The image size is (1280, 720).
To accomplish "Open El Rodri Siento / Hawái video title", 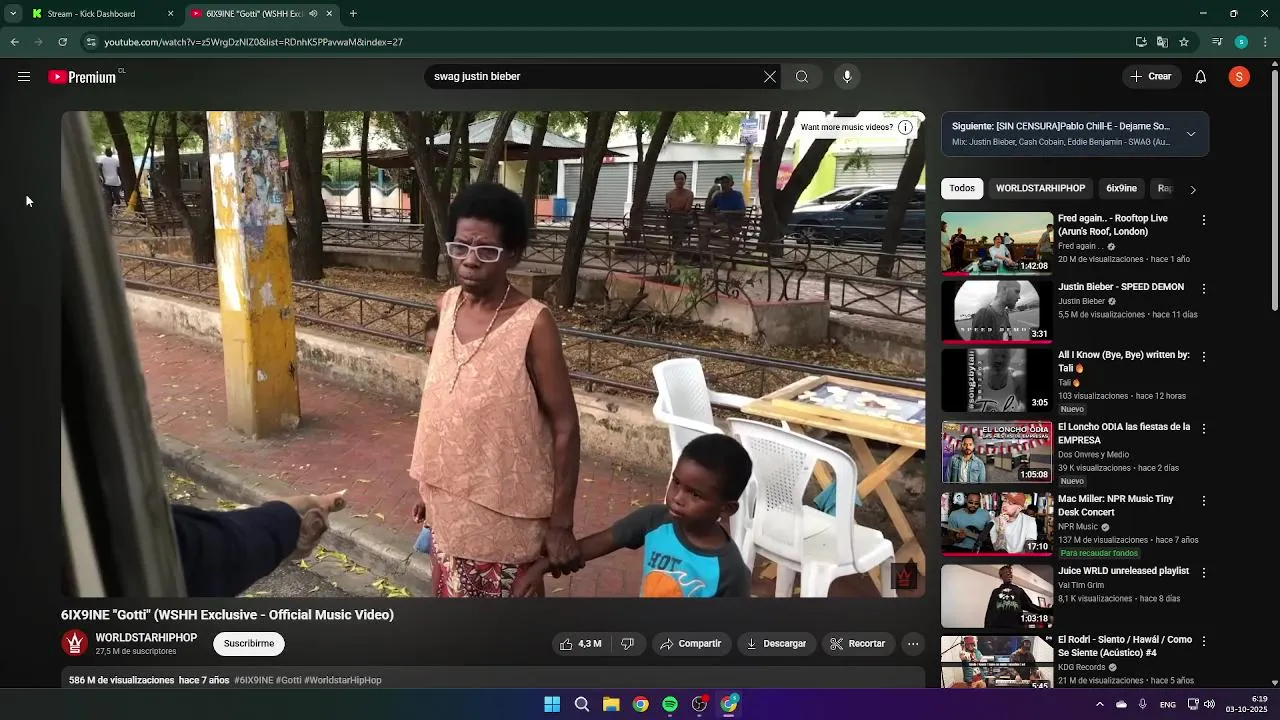I will point(1125,646).
